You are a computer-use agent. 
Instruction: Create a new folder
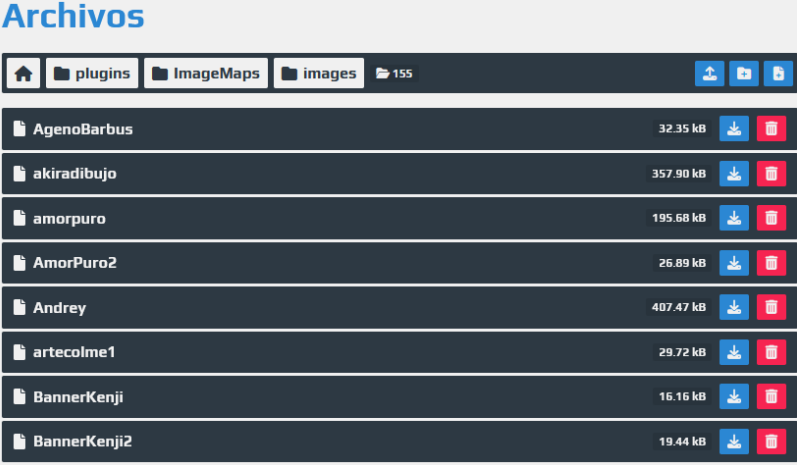coord(744,74)
